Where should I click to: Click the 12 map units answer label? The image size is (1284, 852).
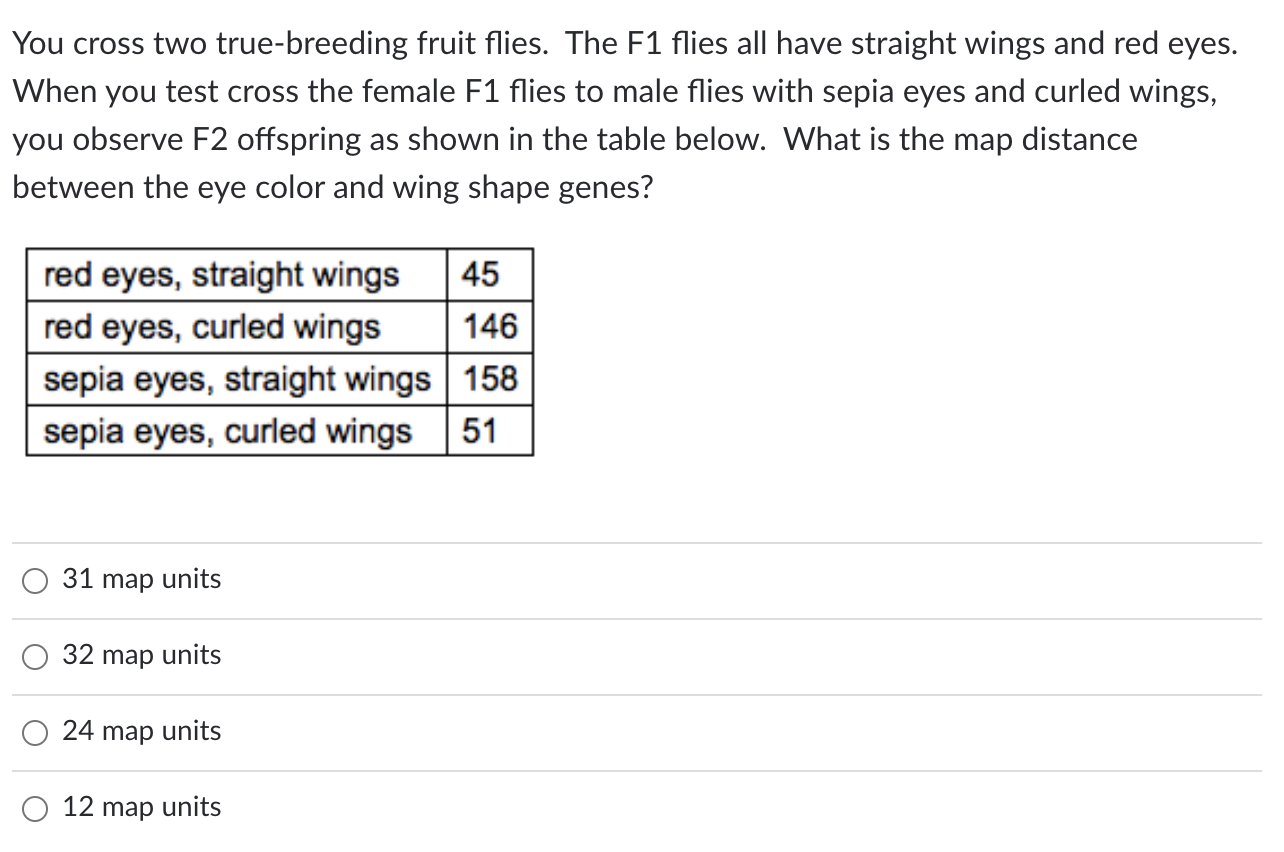141,807
